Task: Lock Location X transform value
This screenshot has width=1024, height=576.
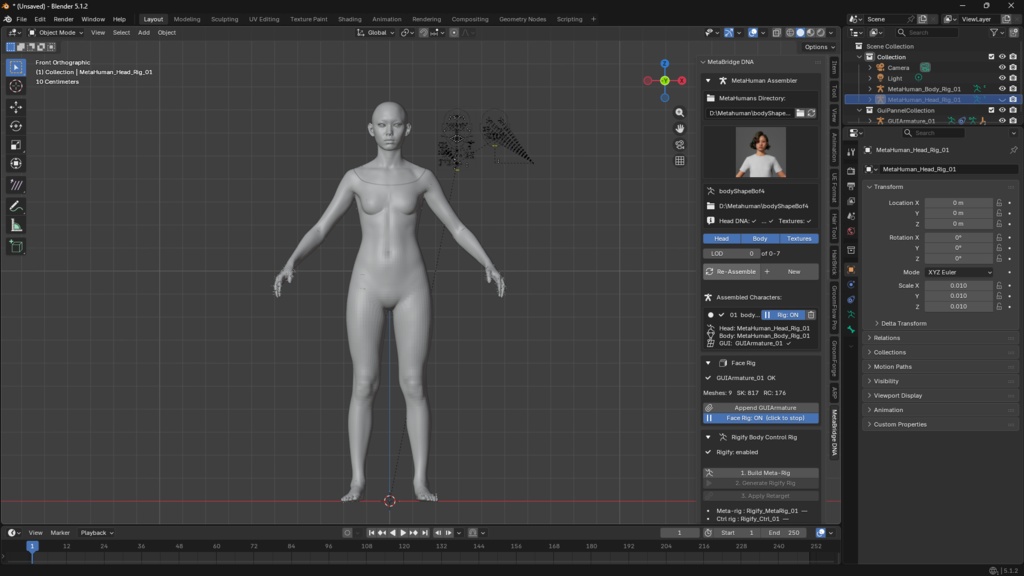Action: (x=999, y=203)
